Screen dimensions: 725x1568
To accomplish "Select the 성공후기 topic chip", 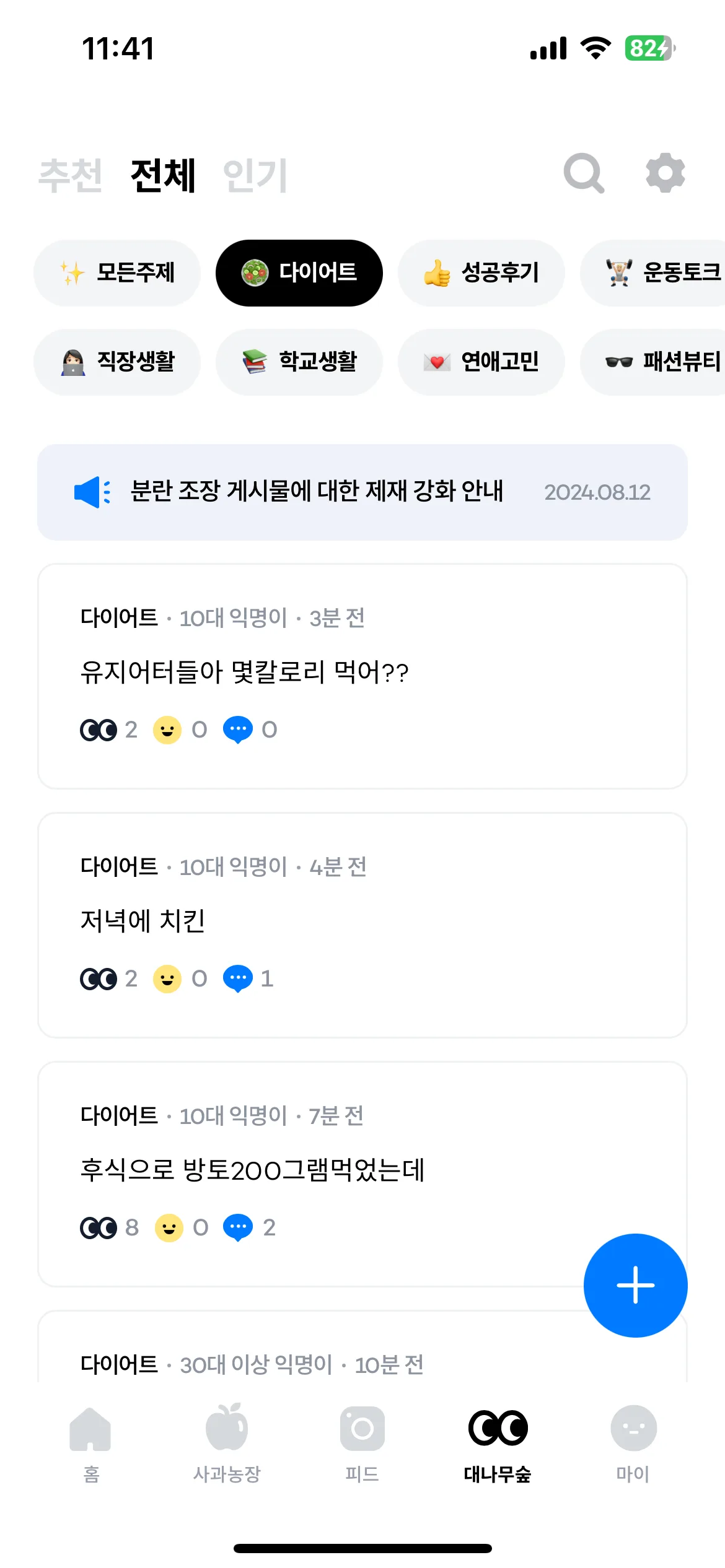I will tap(481, 273).
